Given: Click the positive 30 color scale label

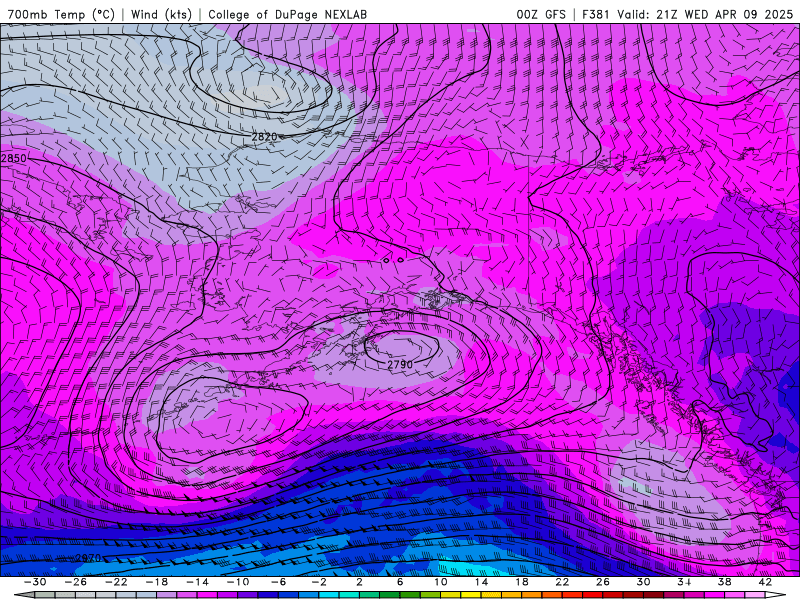Looking at the screenshot, I should (x=643, y=582).
